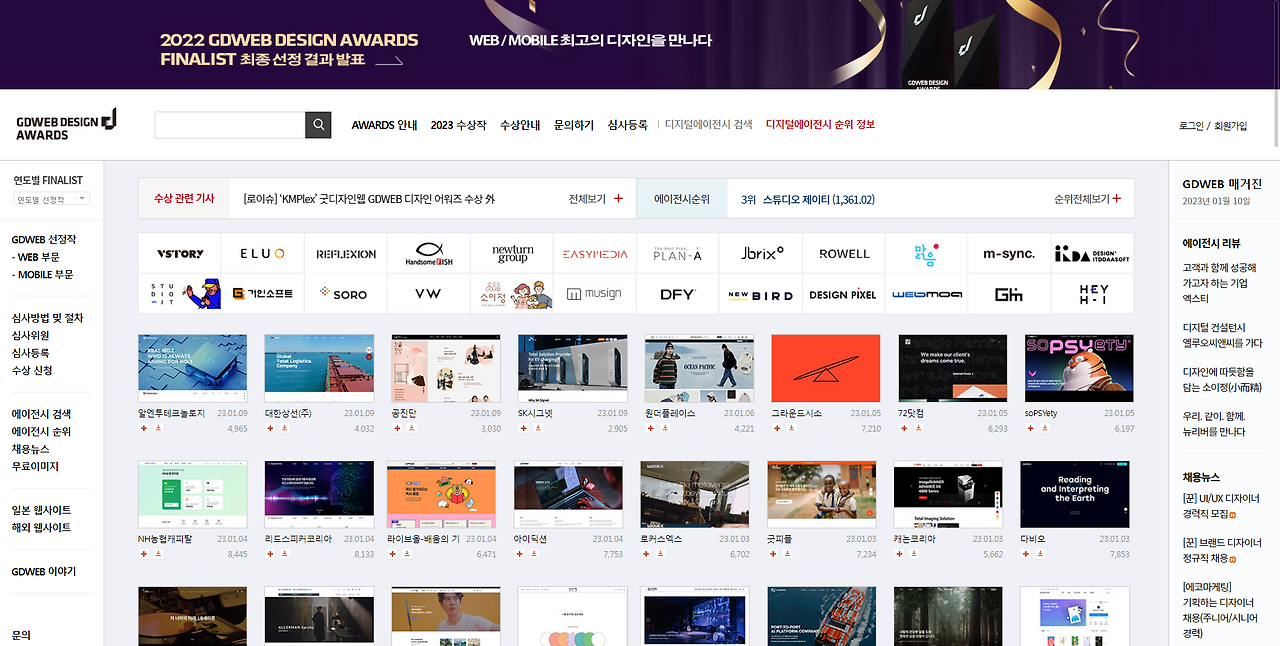Open 문의하기 menu
Image resolution: width=1280 pixels, height=646 pixels.
[574, 125]
